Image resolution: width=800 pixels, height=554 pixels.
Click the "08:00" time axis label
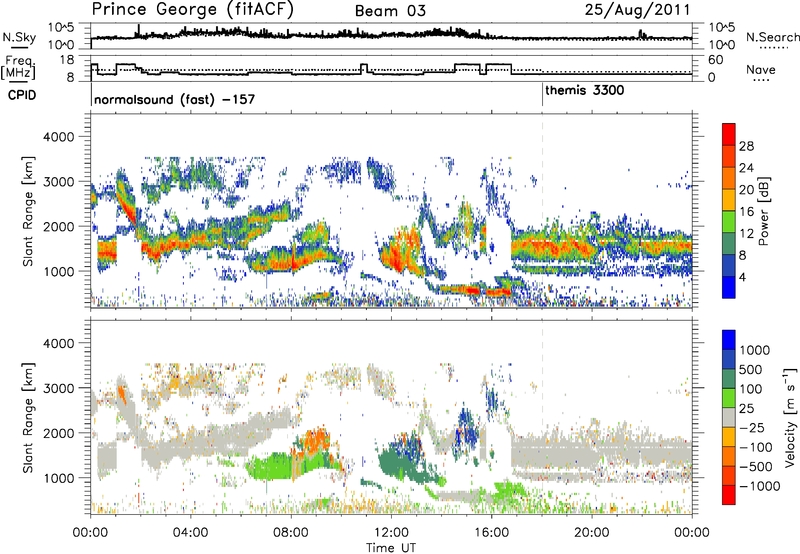coord(291,533)
